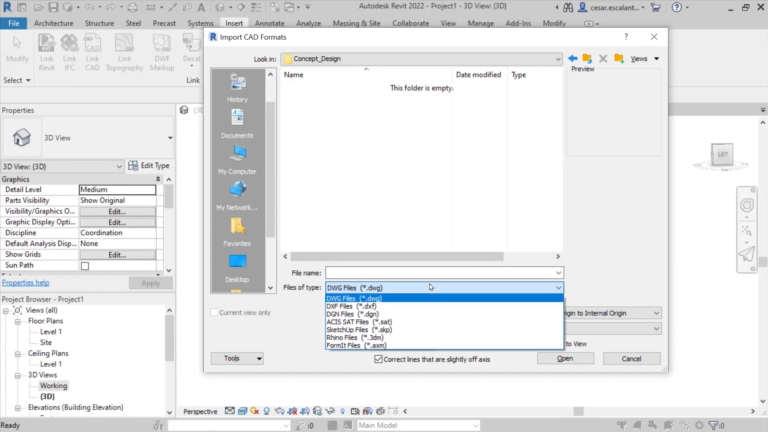Select Level 1 under Ceiling Plans
768x432 pixels.
click(x=51, y=364)
